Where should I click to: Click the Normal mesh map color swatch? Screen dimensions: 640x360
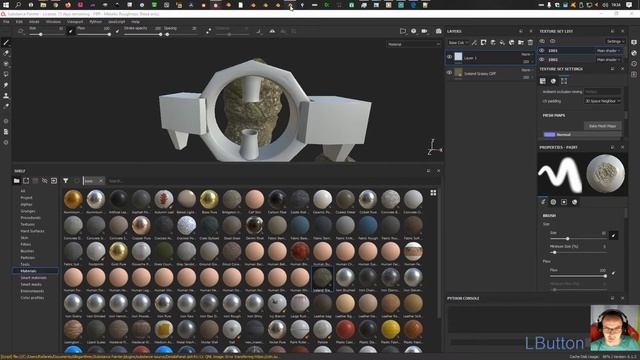(549, 134)
